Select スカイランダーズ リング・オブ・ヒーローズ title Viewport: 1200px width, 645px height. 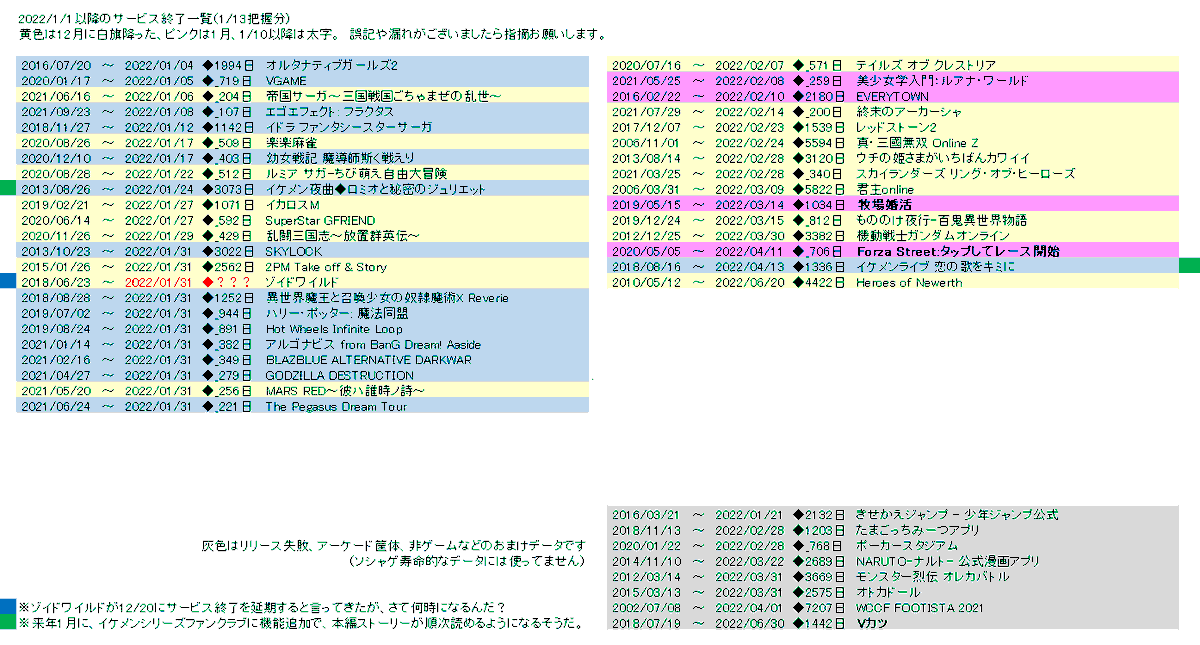point(966,173)
